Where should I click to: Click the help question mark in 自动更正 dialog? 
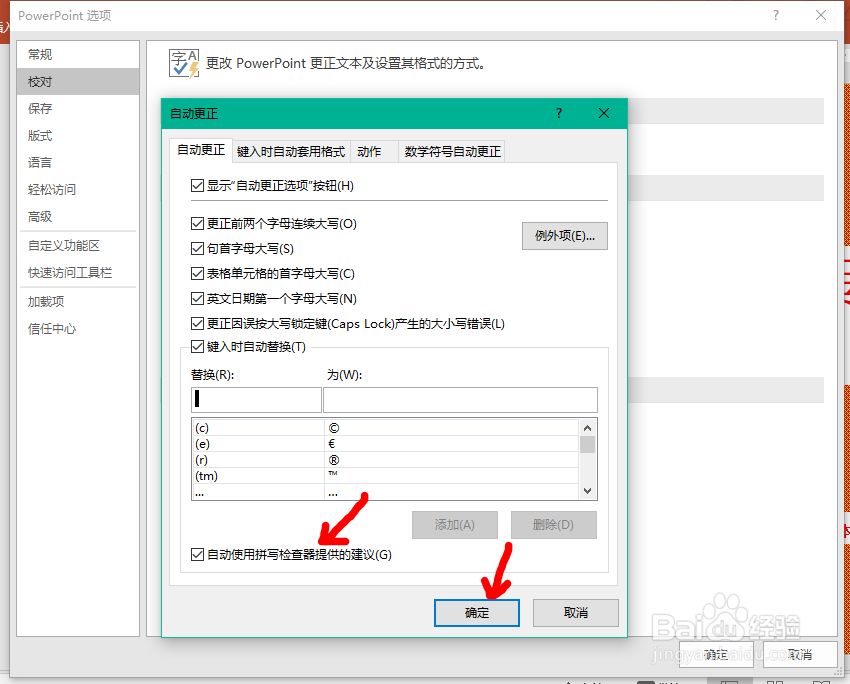pyautogui.click(x=559, y=113)
